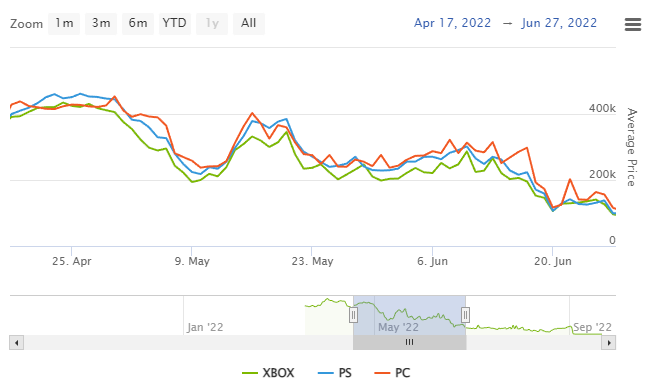
Task: Edit the Apr 17, 2022 start date
Action: pyautogui.click(x=453, y=23)
